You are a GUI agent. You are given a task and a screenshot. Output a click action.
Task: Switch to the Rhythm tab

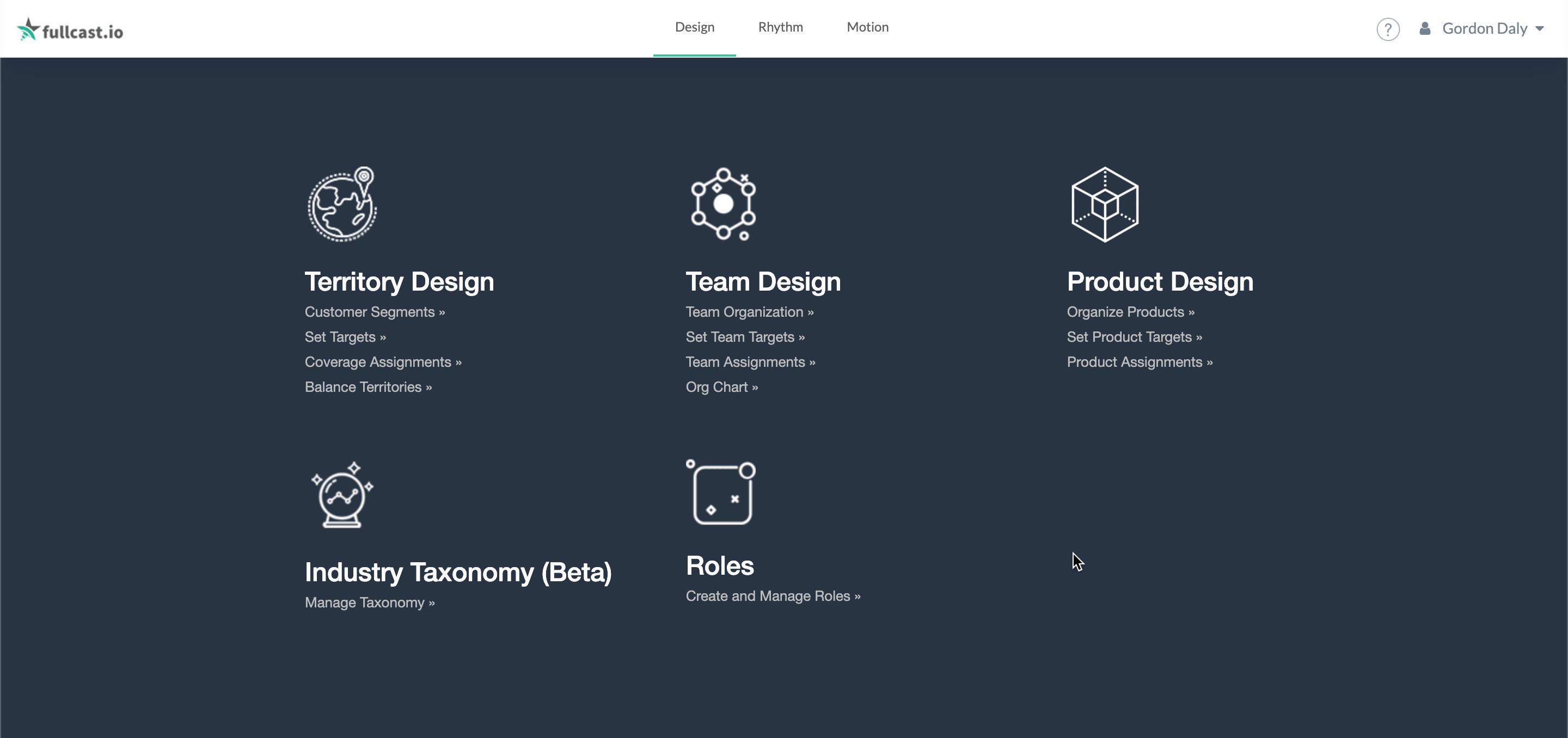tap(780, 27)
